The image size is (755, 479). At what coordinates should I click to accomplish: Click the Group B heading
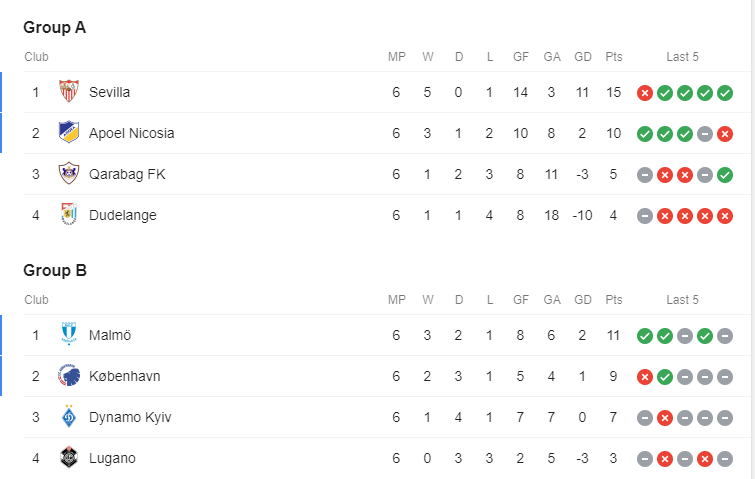(55, 270)
